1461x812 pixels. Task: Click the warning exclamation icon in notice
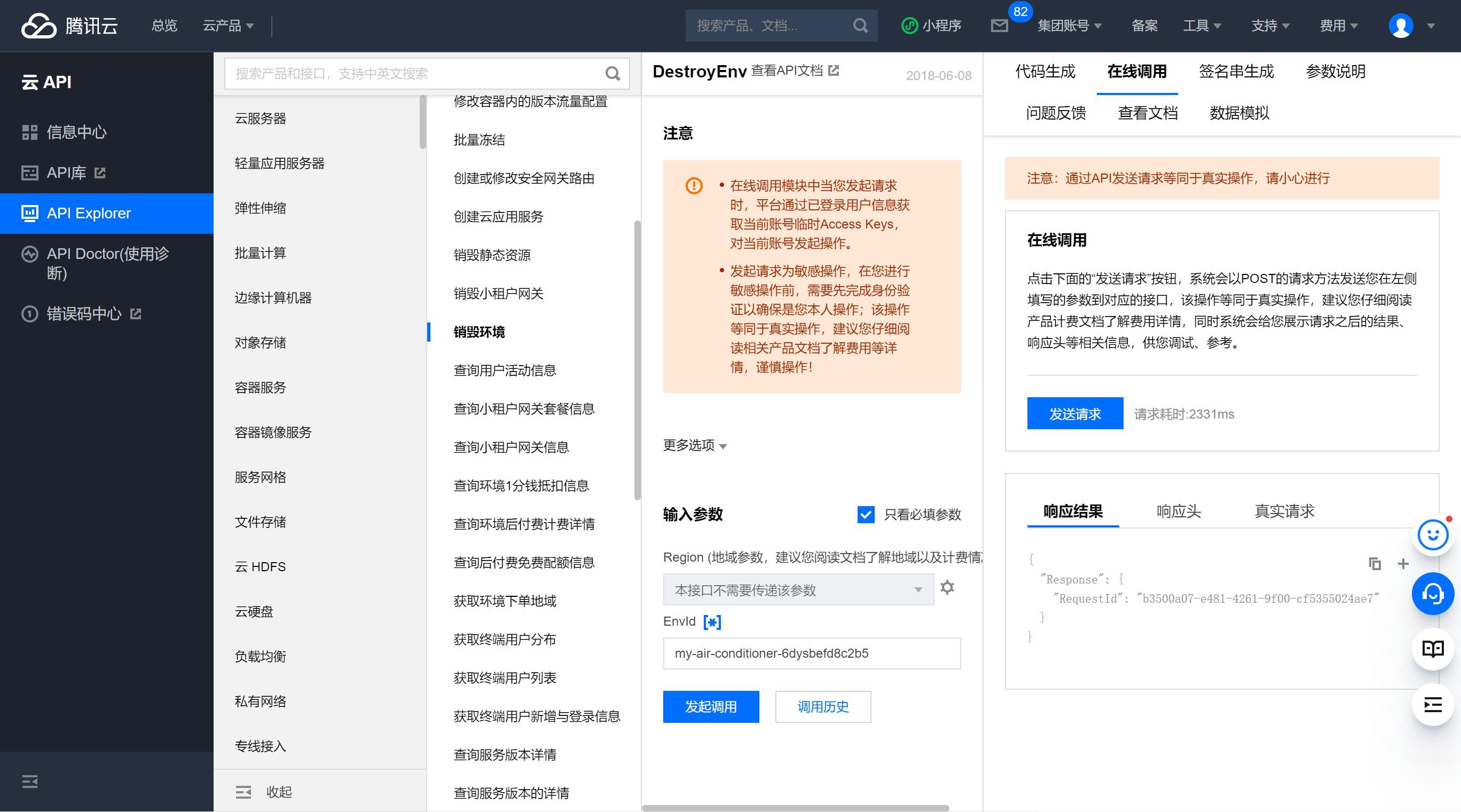point(694,185)
